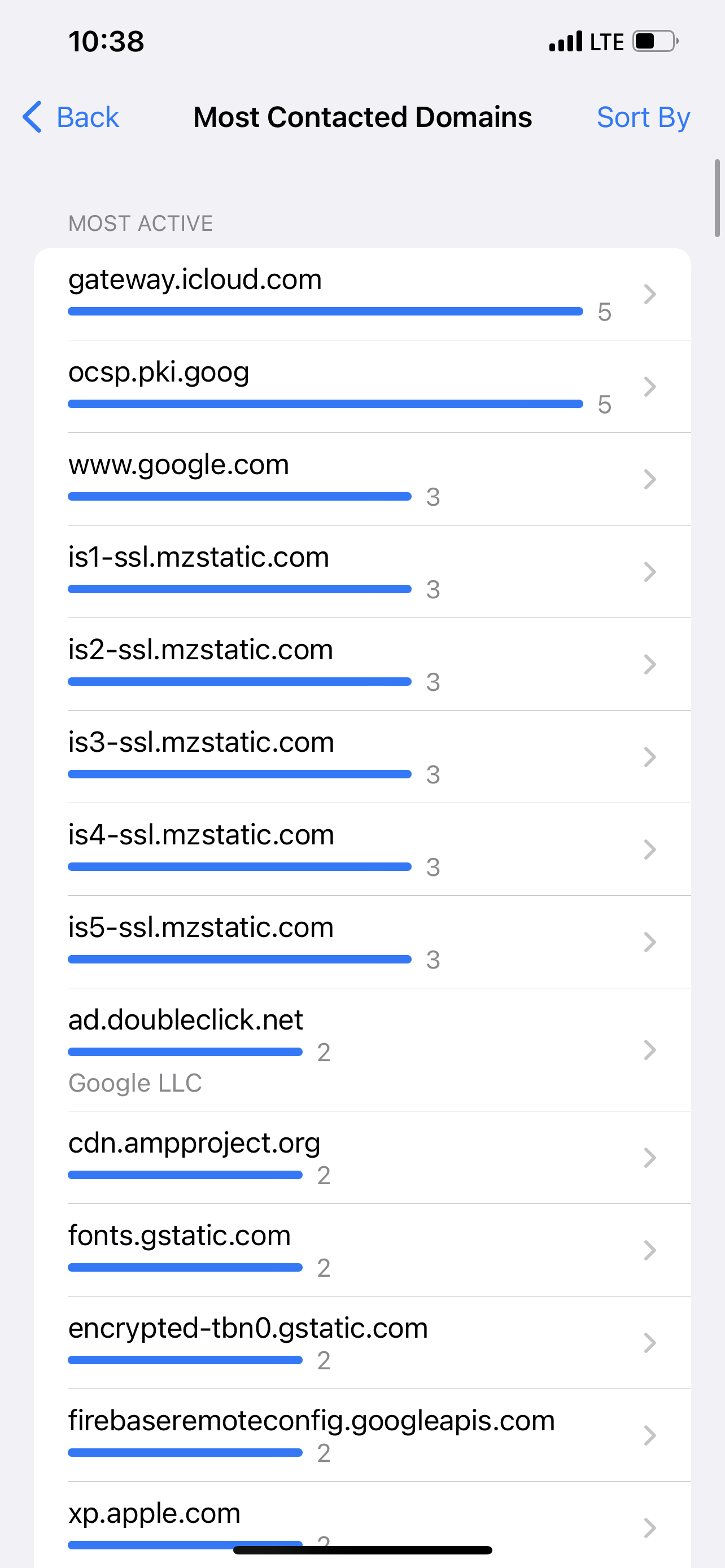This screenshot has height=1568, width=725.
Task: Tap the chevron beside is2-ssl.mzstatic.com
Action: (x=649, y=665)
